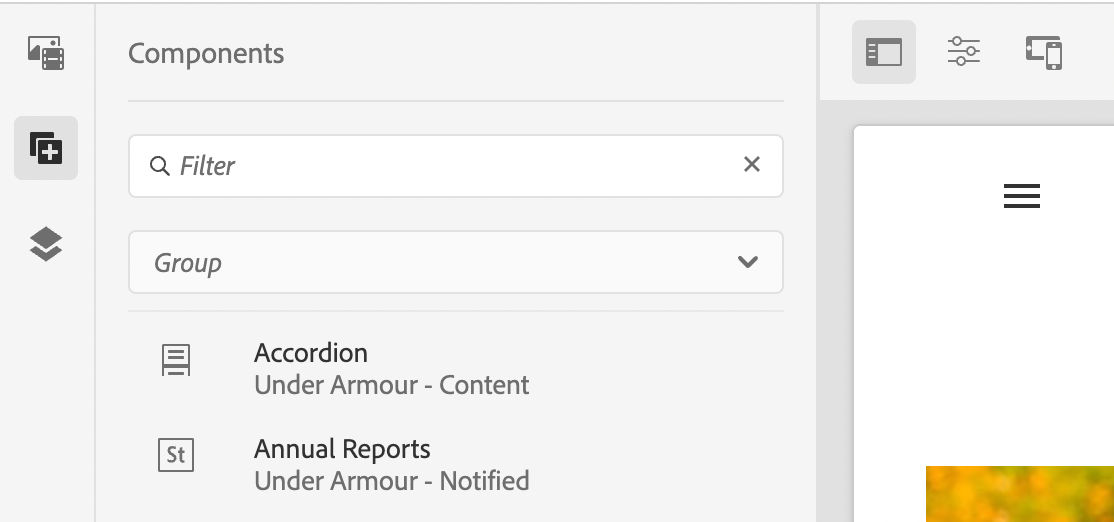Screen dimensions: 1114x522
Task: Open Page Information settings icon
Action: pos(963,52)
